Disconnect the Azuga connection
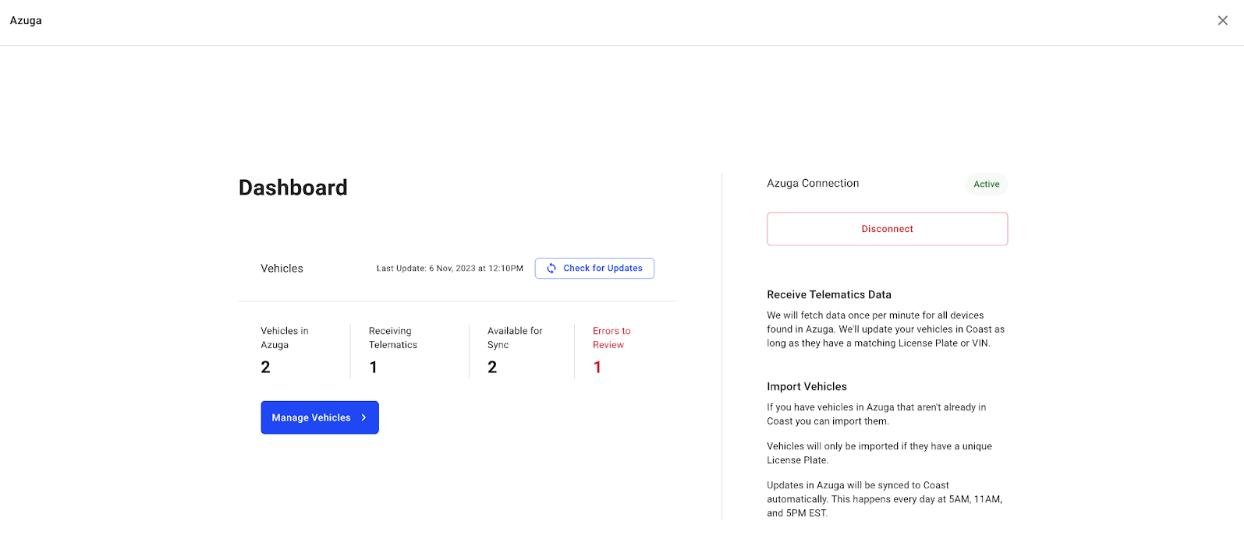The height and width of the screenshot is (552, 1244). click(887, 229)
